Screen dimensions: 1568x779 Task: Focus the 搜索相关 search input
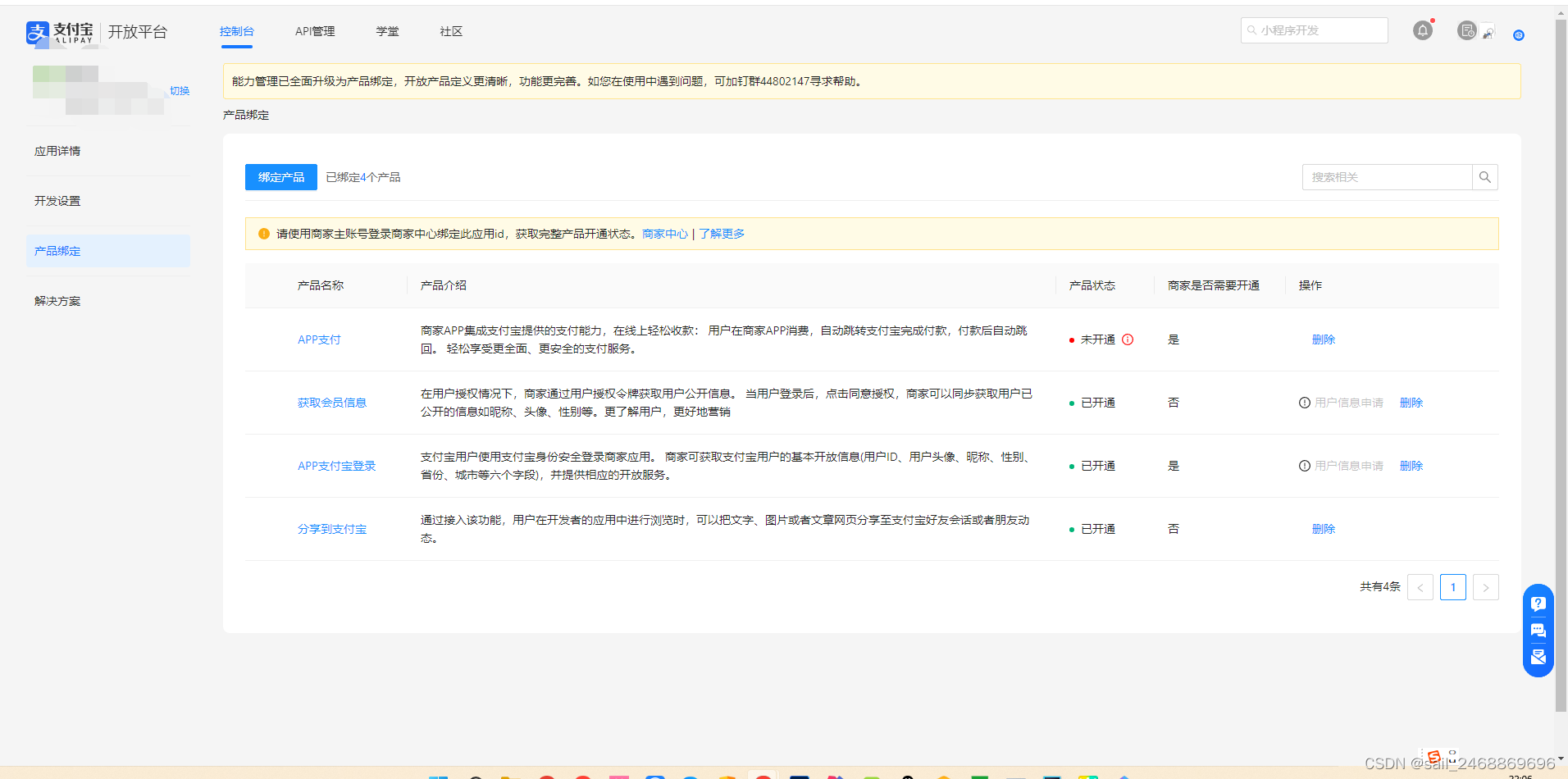point(1388,177)
